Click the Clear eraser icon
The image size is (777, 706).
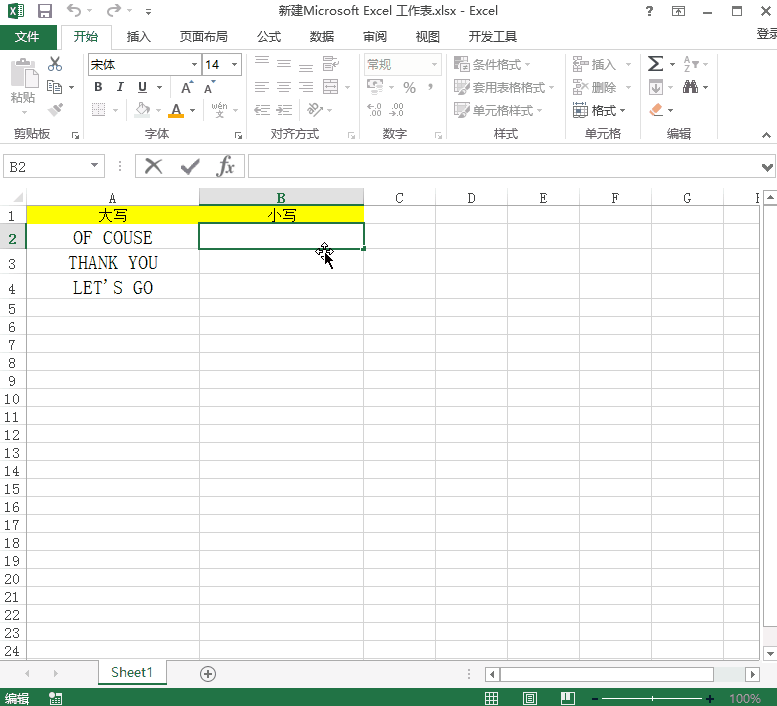click(x=656, y=109)
